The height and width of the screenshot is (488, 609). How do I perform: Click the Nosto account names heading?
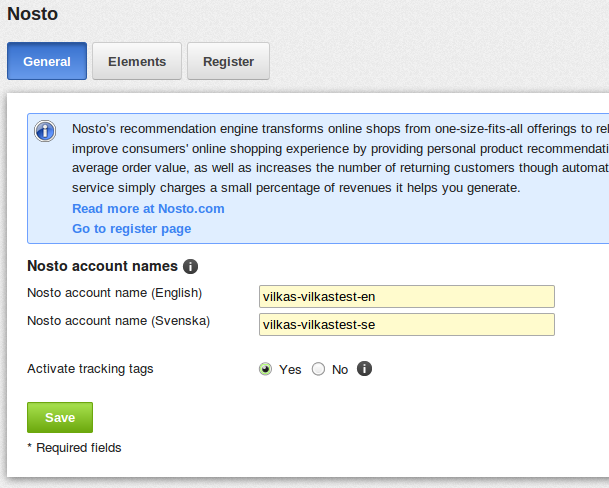[x=103, y=266]
